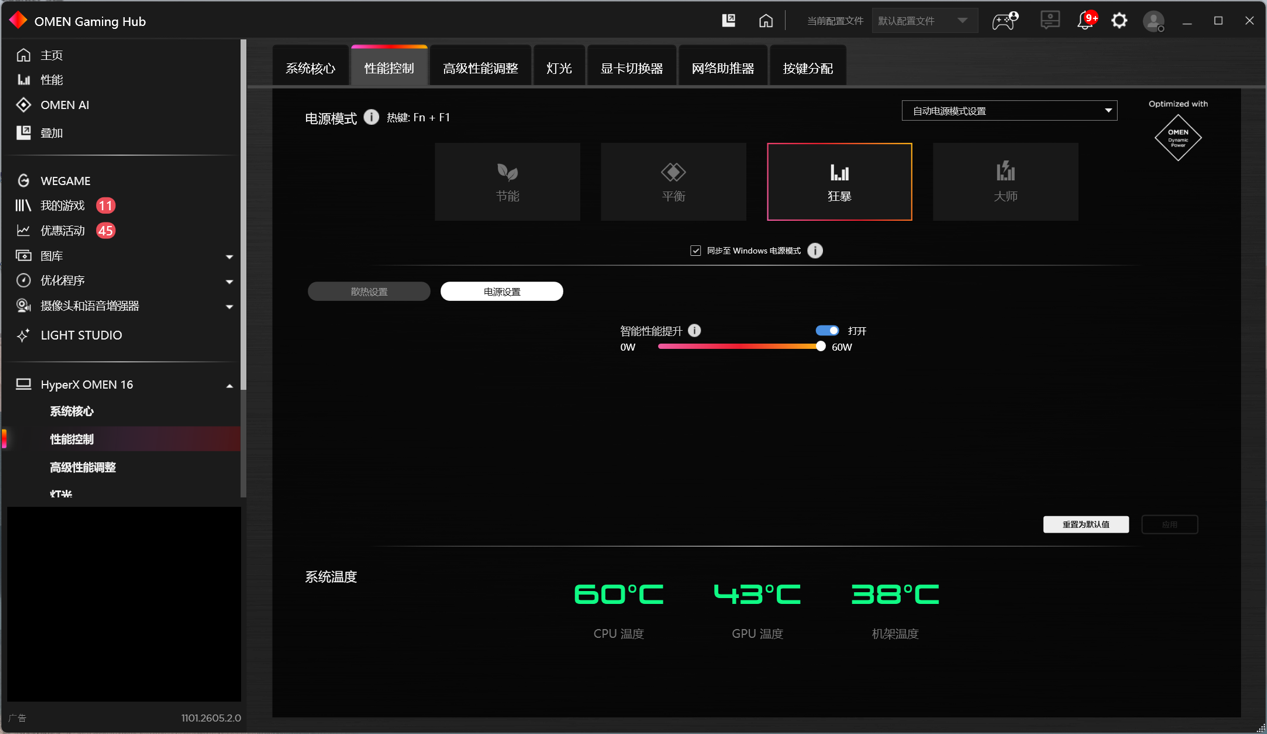Click the 43°C GPU temperature reading
Image resolution: width=1267 pixels, height=734 pixels.
pos(757,594)
